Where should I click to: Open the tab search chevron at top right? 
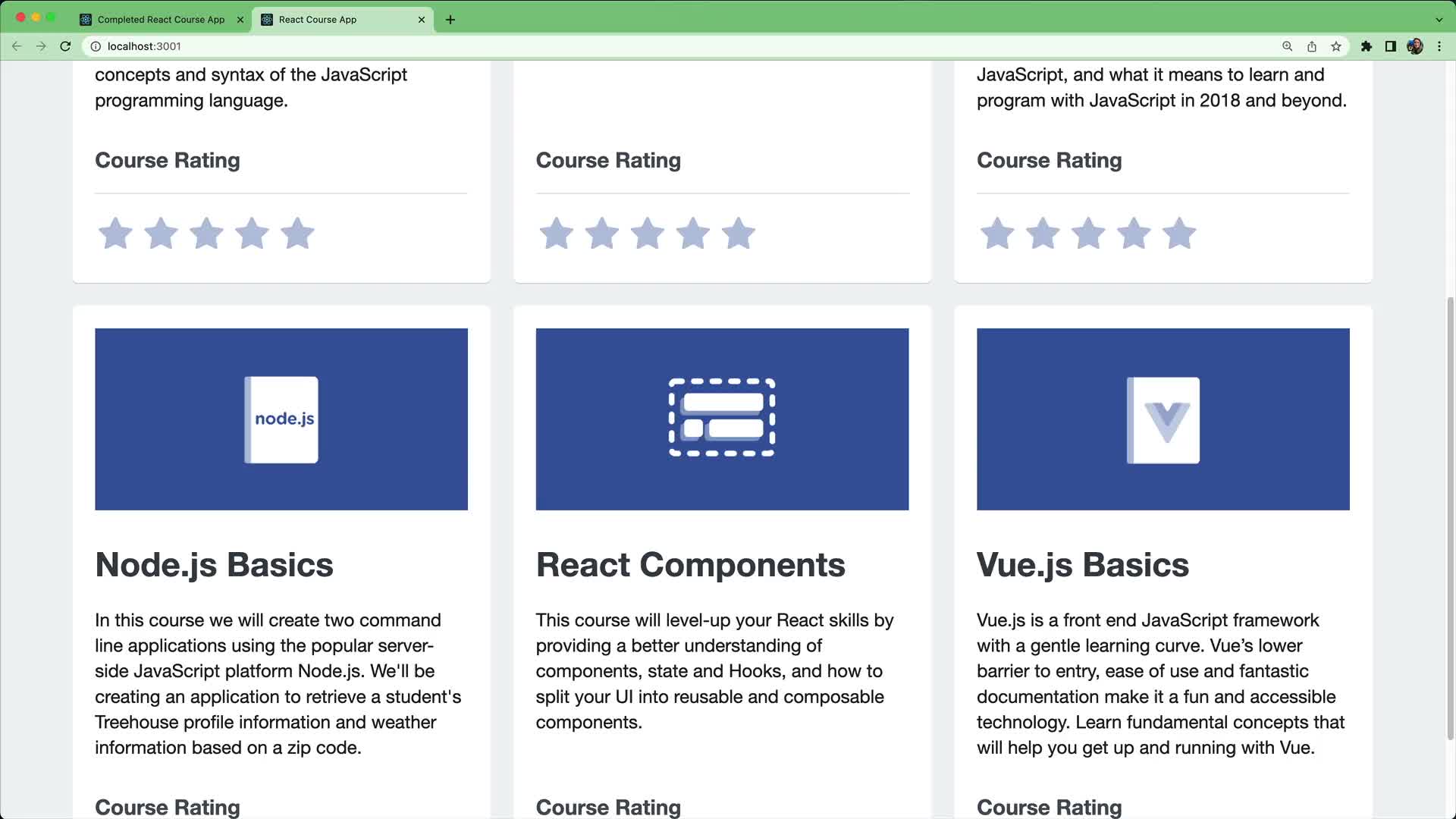[1438, 19]
